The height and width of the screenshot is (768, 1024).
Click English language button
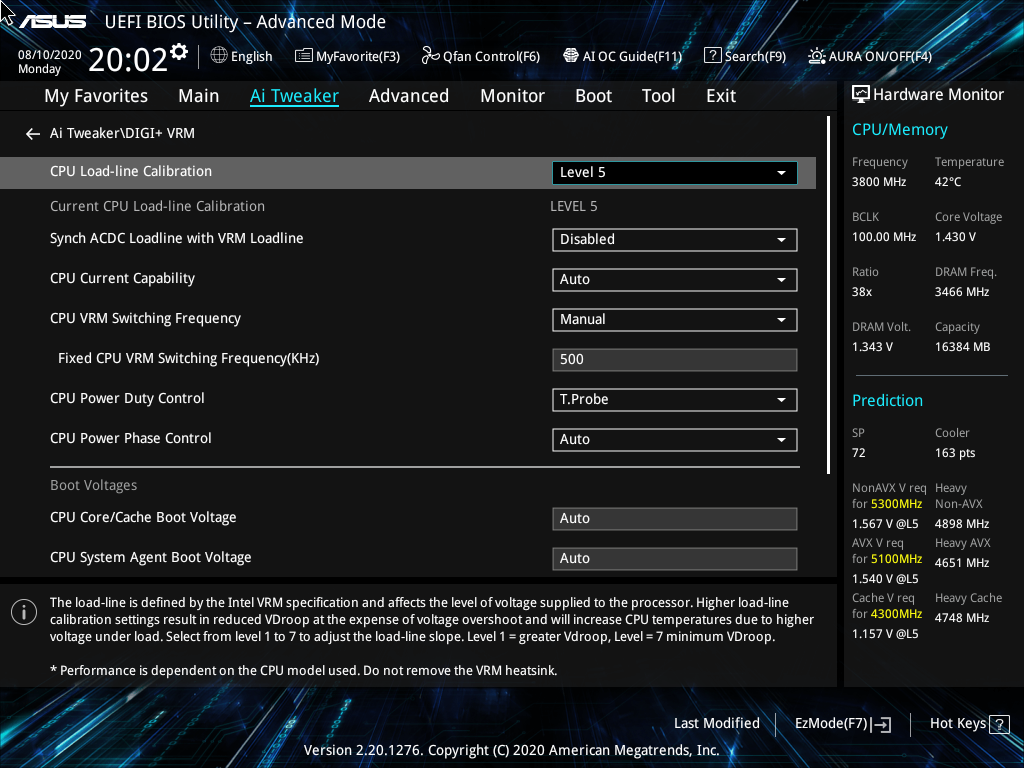251,56
